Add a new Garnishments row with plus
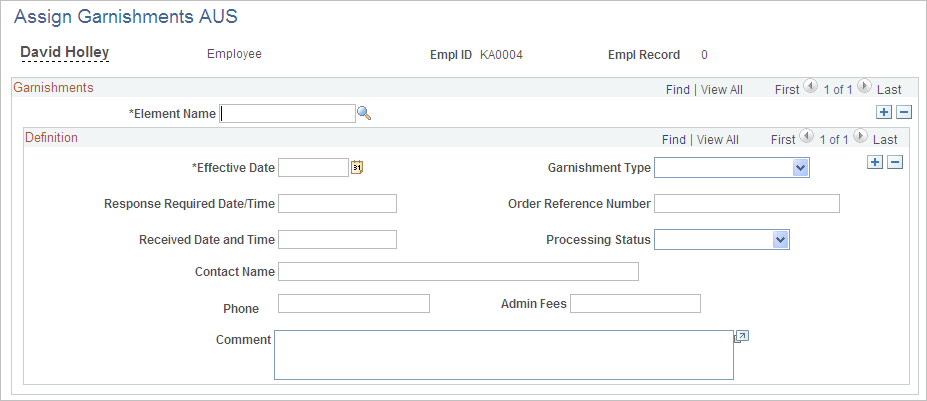927x401 pixels. [x=884, y=112]
